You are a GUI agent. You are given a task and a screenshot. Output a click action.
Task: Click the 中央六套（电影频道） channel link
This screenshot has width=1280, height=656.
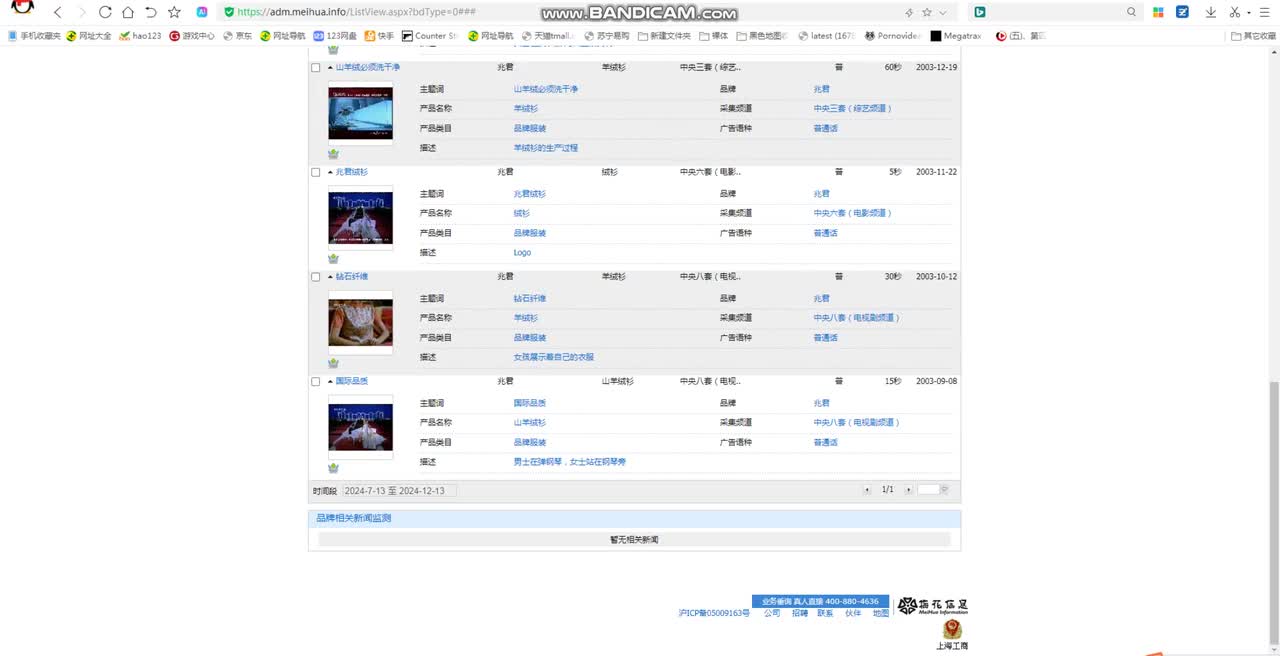(x=852, y=213)
